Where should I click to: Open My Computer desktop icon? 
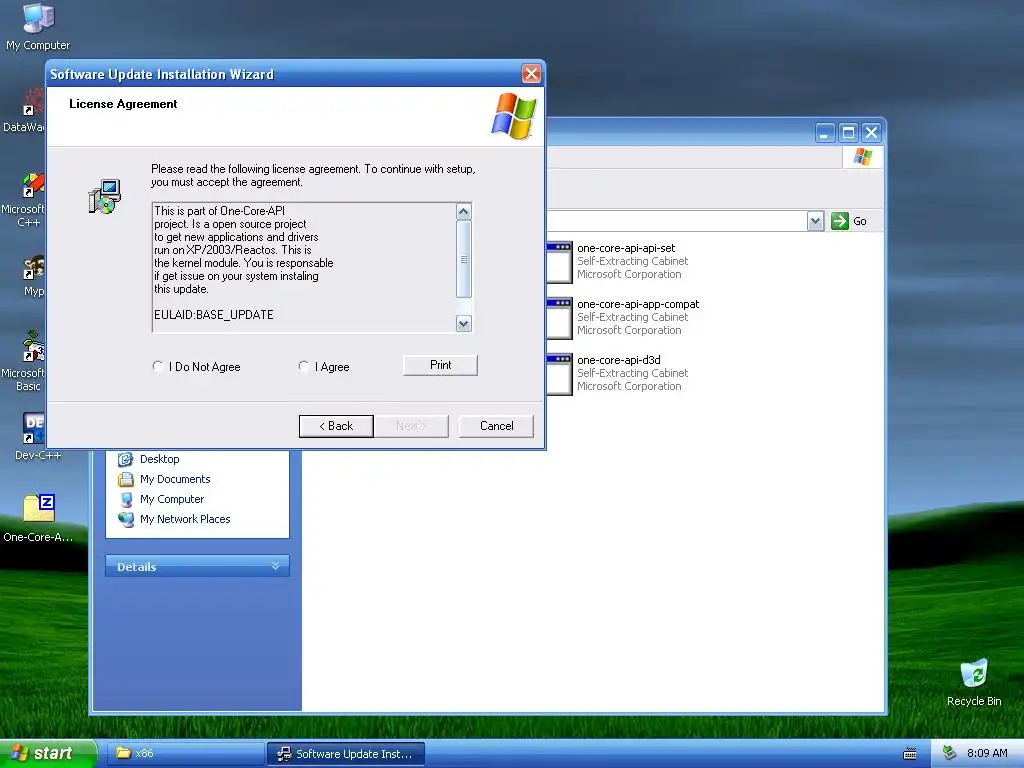coord(38,27)
